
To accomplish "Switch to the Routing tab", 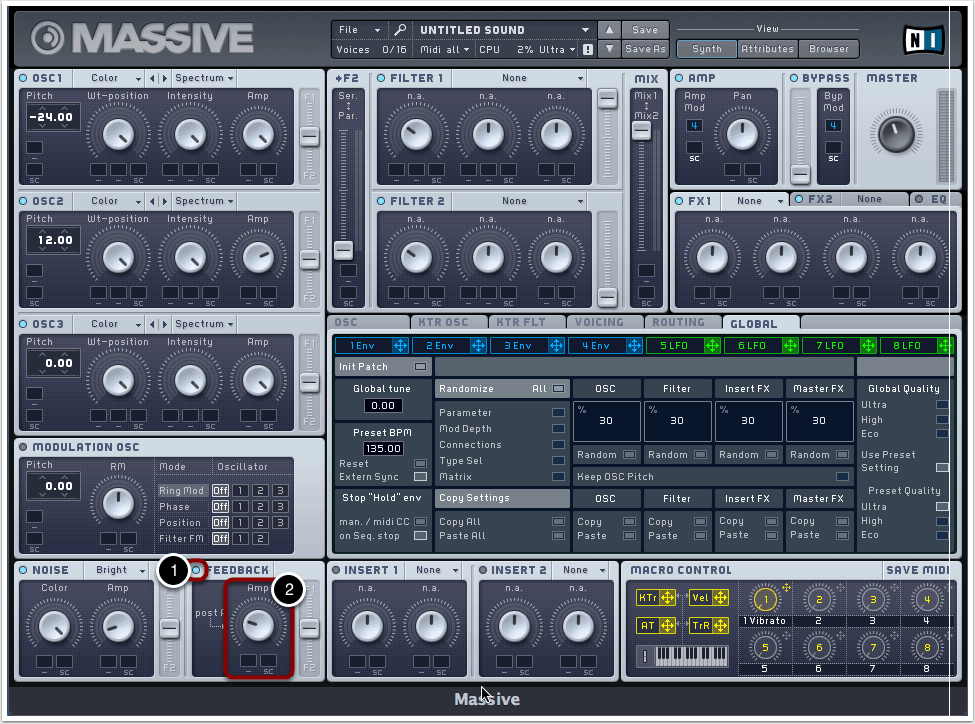I will (678, 323).
